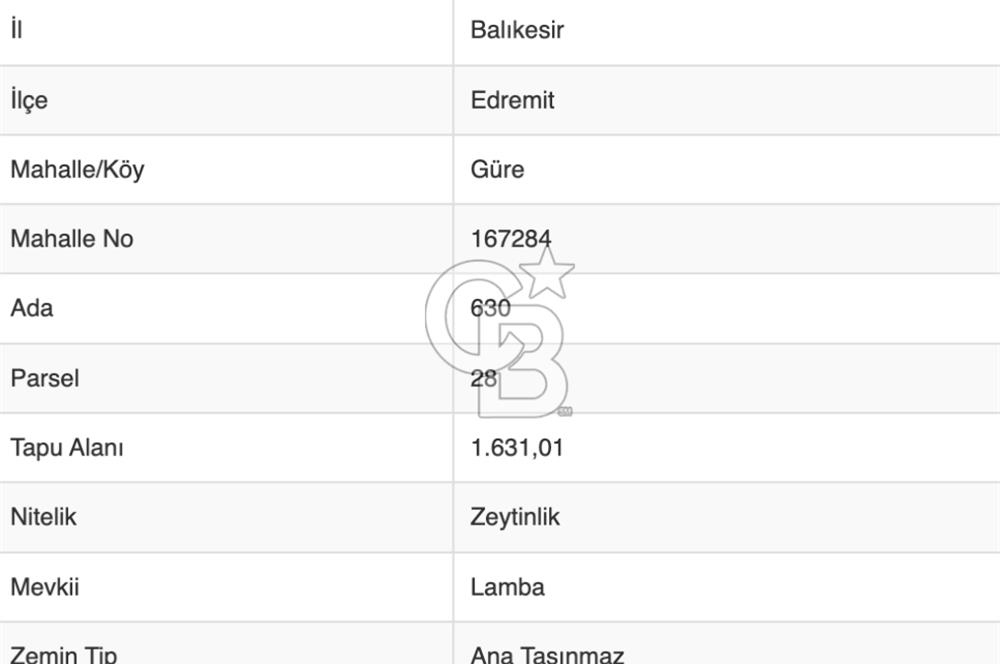Click the Parsel row label
This screenshot has height=664, width=1000.
tap(44, 378)
